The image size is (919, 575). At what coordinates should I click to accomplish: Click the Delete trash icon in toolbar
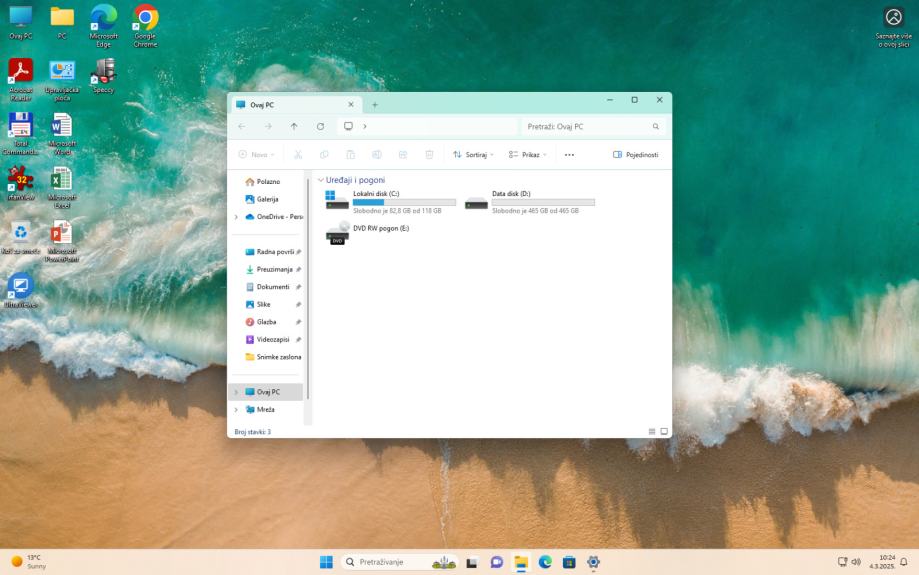click(x=429, y=155)
